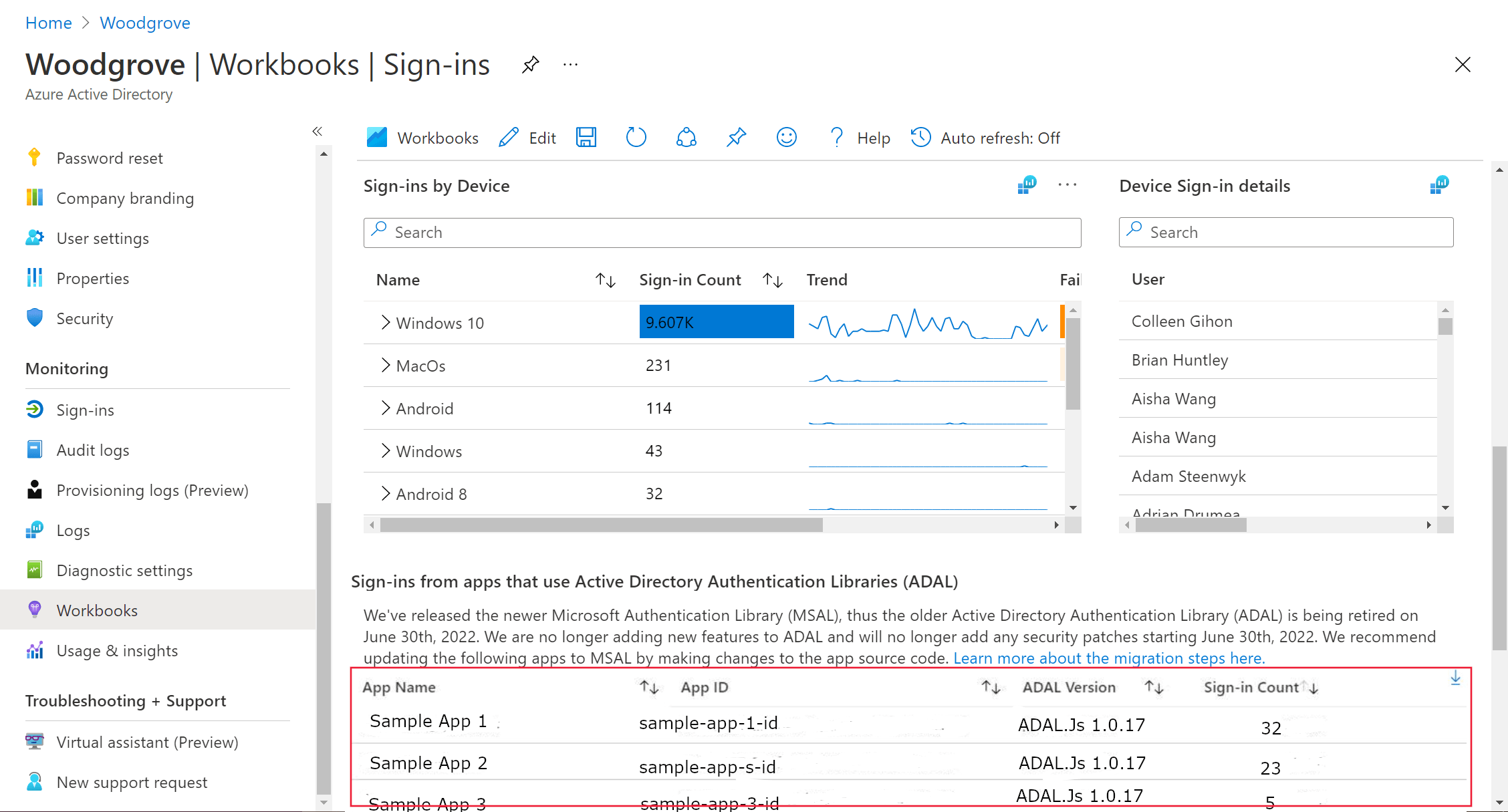Pin the workbook using the pin icon
The image size is (1508, 812).
pyautogui.click(x=736, y=137)
